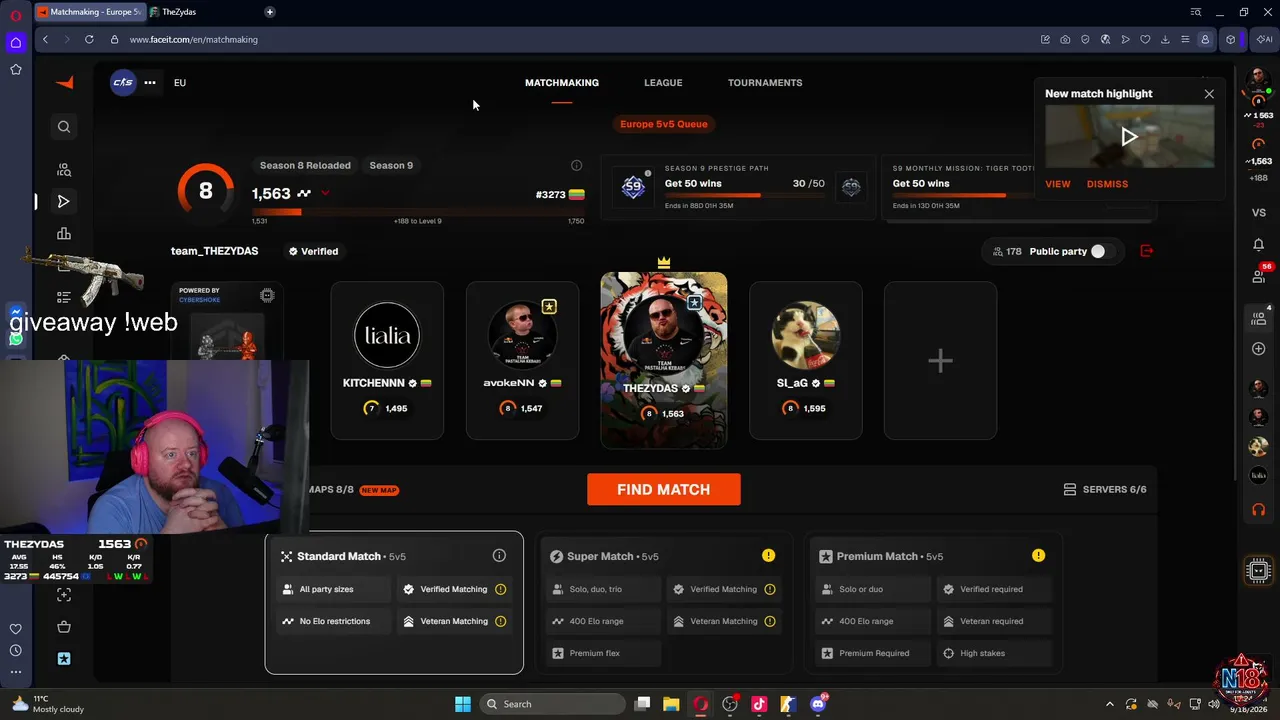Close the New match highlight popup

[x=1209, y=95]
